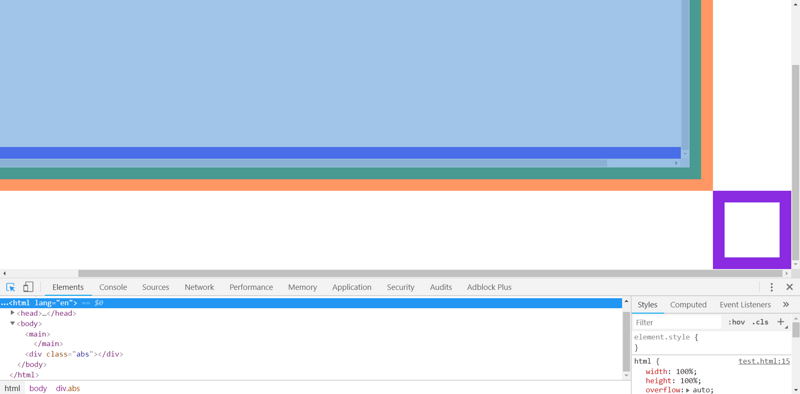Viewport: 800px width, 394px height.
Task: Click the body breadcrumb item
Action: [x=38, y=388]
